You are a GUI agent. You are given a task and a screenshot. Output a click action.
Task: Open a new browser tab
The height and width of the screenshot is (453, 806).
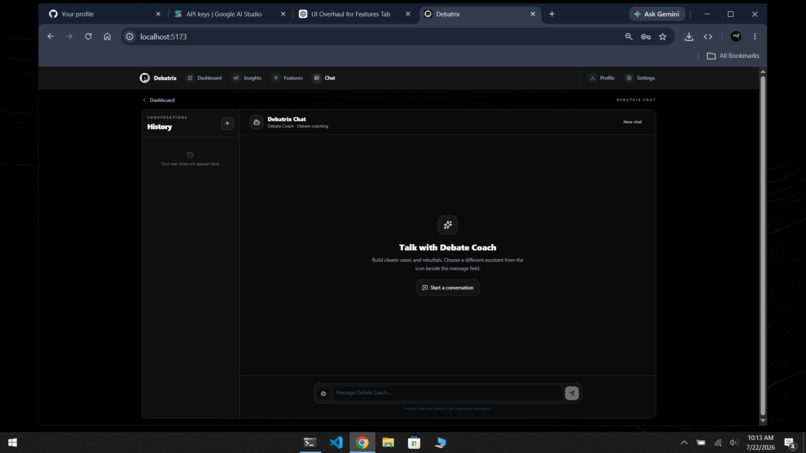pyautogui.click(x=552, y=14)
